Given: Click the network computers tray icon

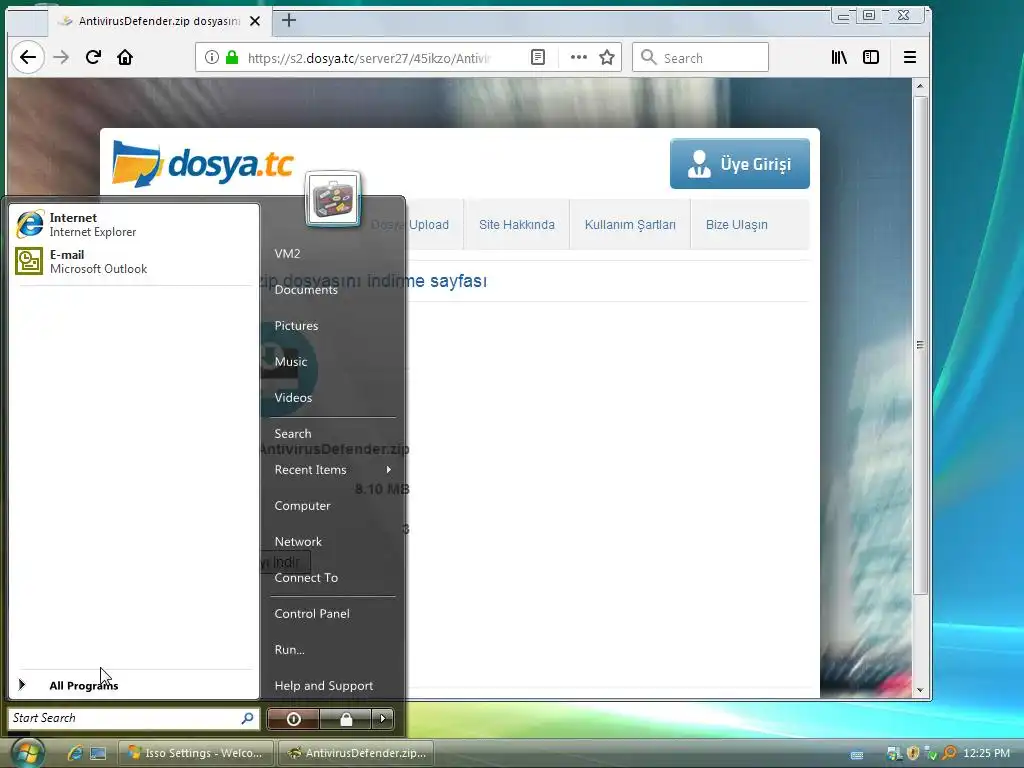Looking at the screenshot, I should pos(894,753).
